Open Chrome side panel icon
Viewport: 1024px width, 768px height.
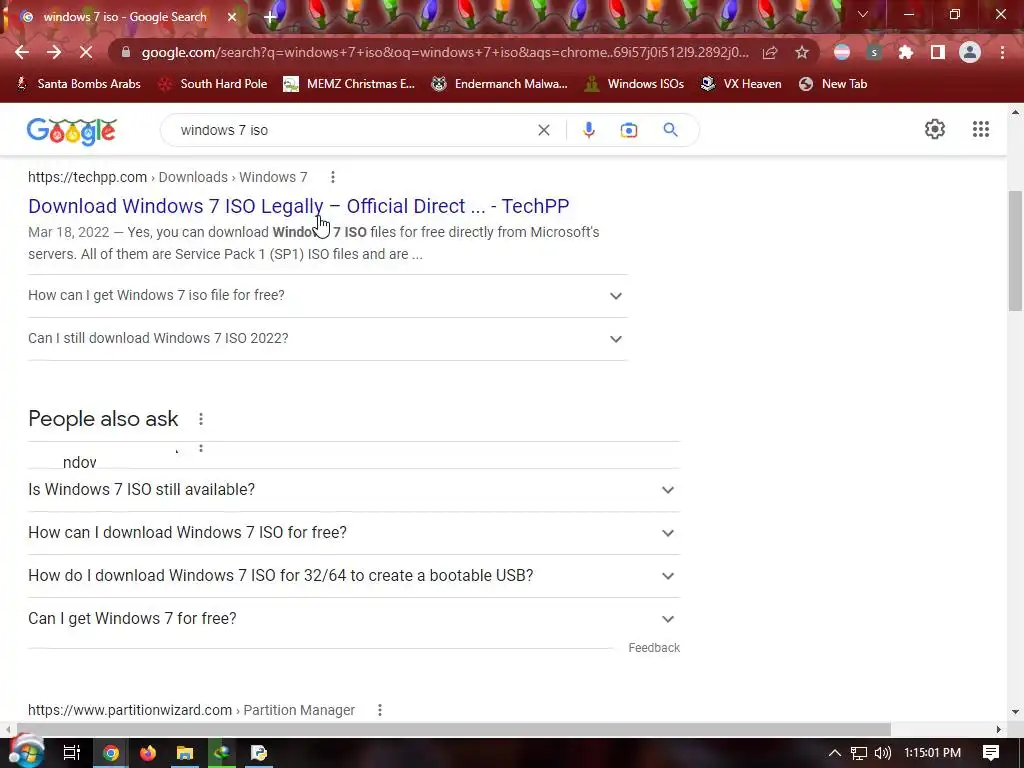coord(938,52)
